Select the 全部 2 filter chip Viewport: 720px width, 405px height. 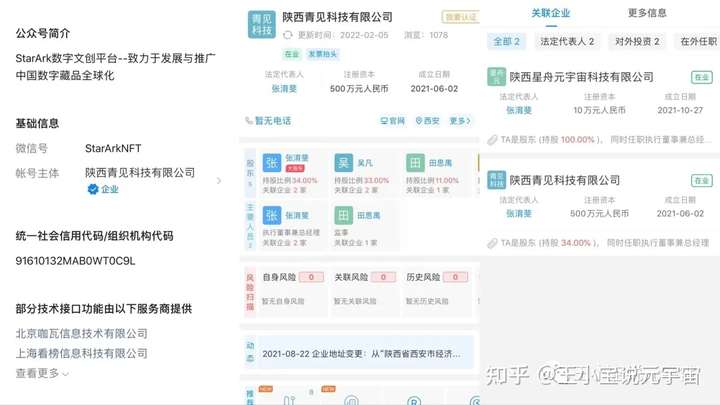(x=506, y=41)
